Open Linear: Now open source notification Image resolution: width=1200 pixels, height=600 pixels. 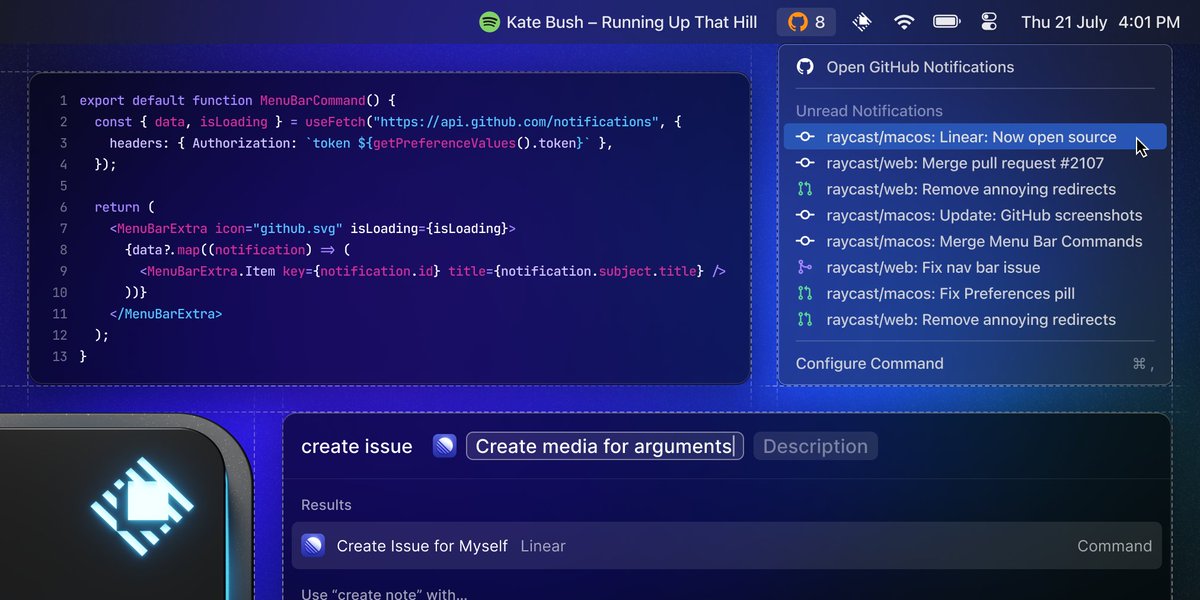pyautogui.click(x=975, y=137)
